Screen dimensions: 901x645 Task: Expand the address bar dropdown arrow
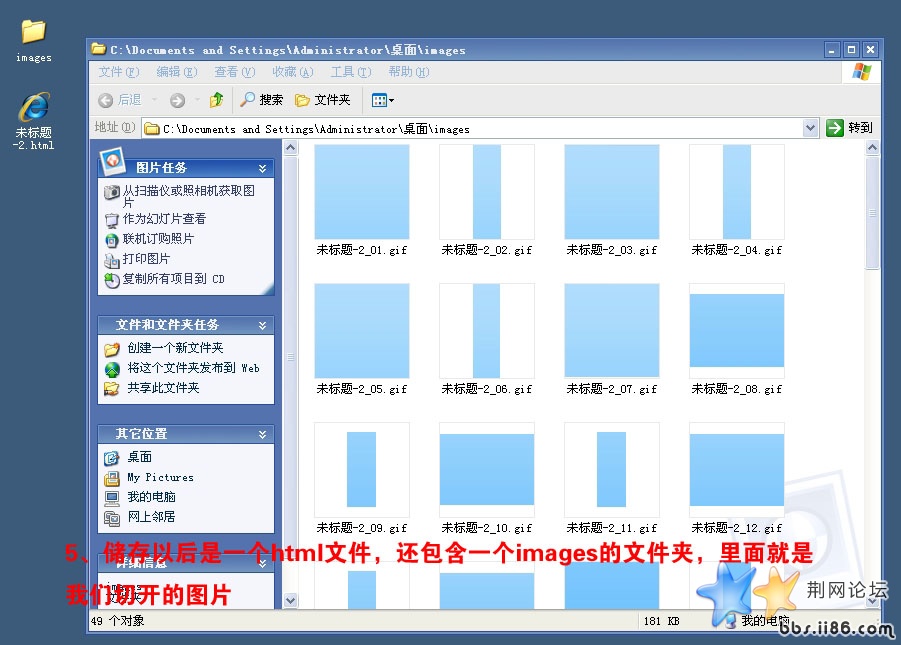[x=810, y=128]
